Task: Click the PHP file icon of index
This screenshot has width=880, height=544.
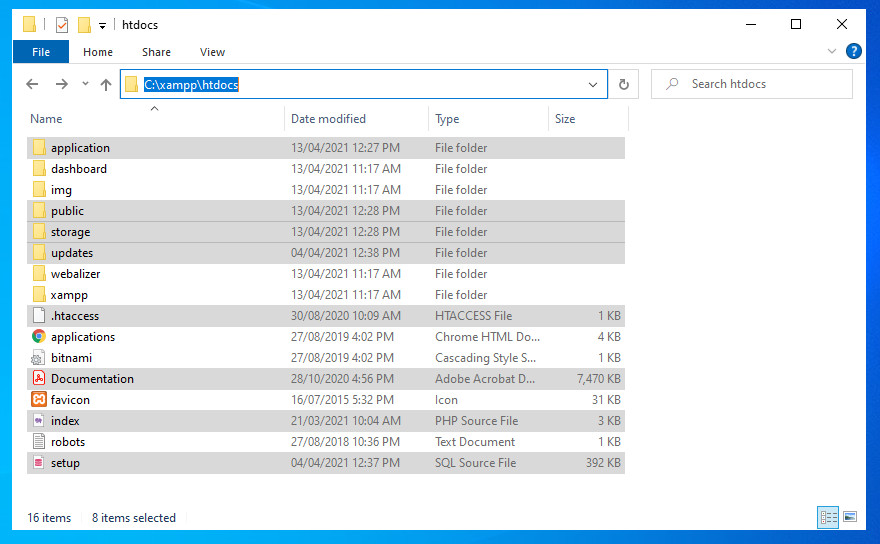Action: 39,420
